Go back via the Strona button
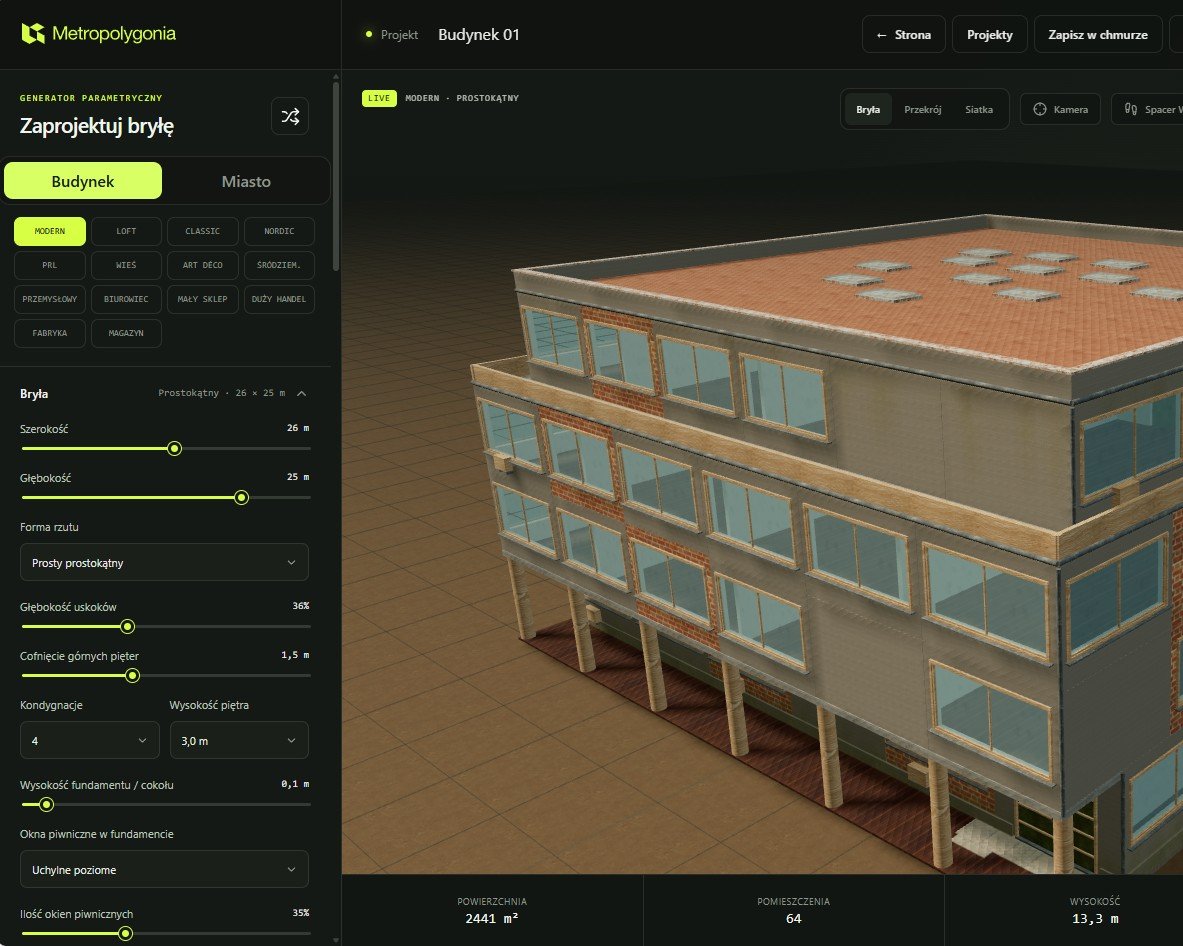 (904, 35)
